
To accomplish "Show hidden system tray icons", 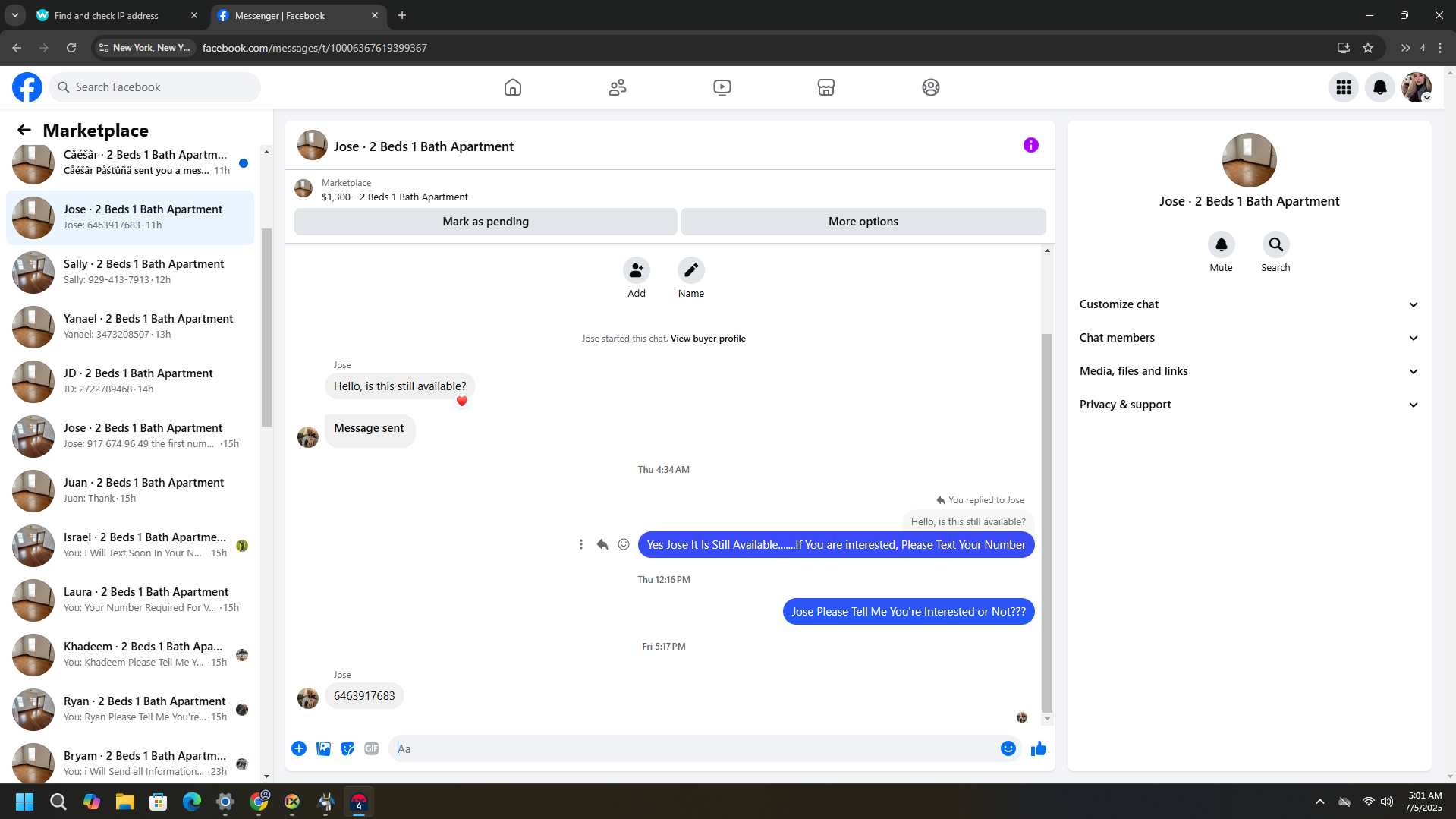I will [x=1320, y=802].
